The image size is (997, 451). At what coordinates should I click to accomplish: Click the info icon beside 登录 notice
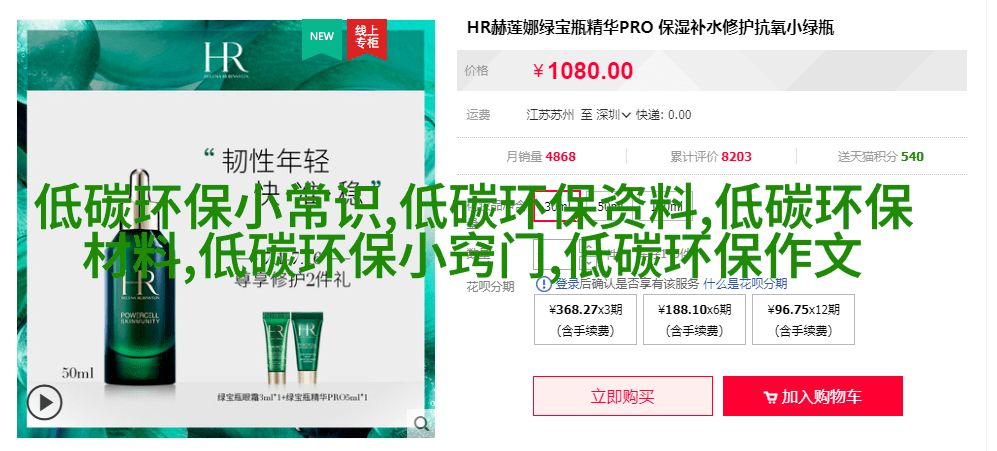click(x=544, y=284)
